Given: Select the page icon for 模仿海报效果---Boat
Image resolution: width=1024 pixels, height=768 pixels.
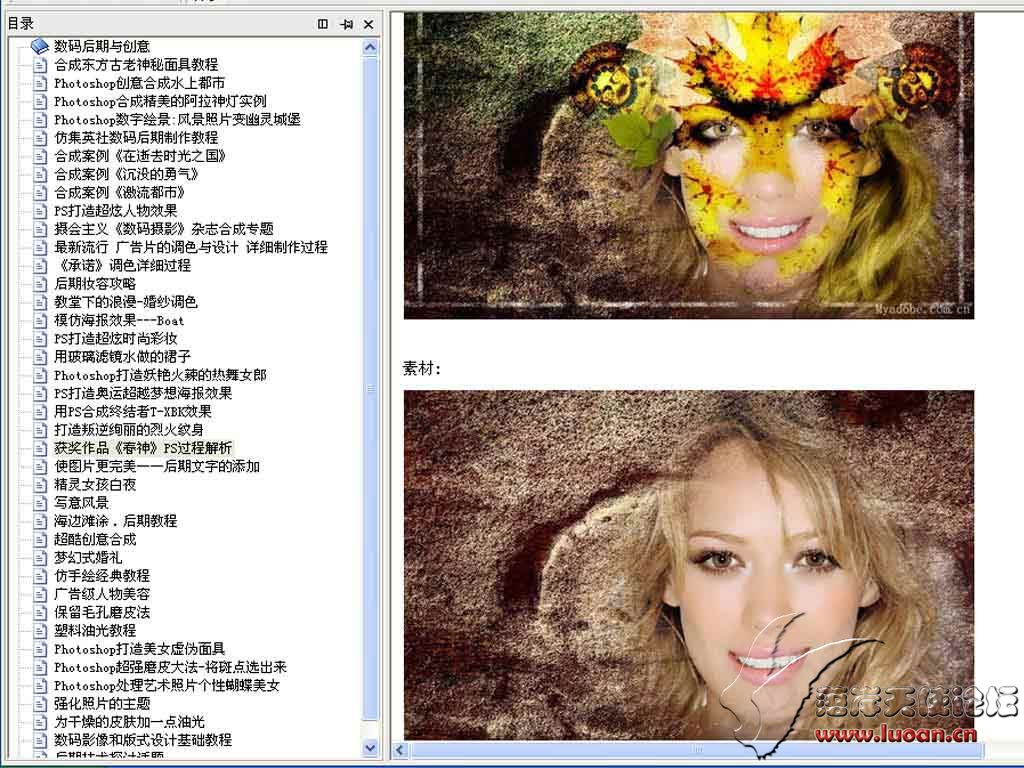Looking at the screenshot, I should (40, 320).
